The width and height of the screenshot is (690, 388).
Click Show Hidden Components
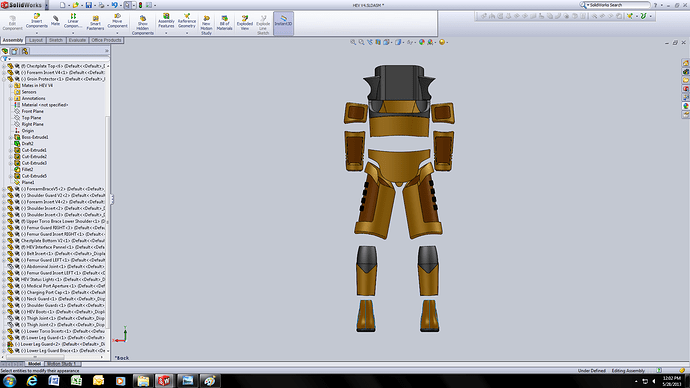(143, 25)
